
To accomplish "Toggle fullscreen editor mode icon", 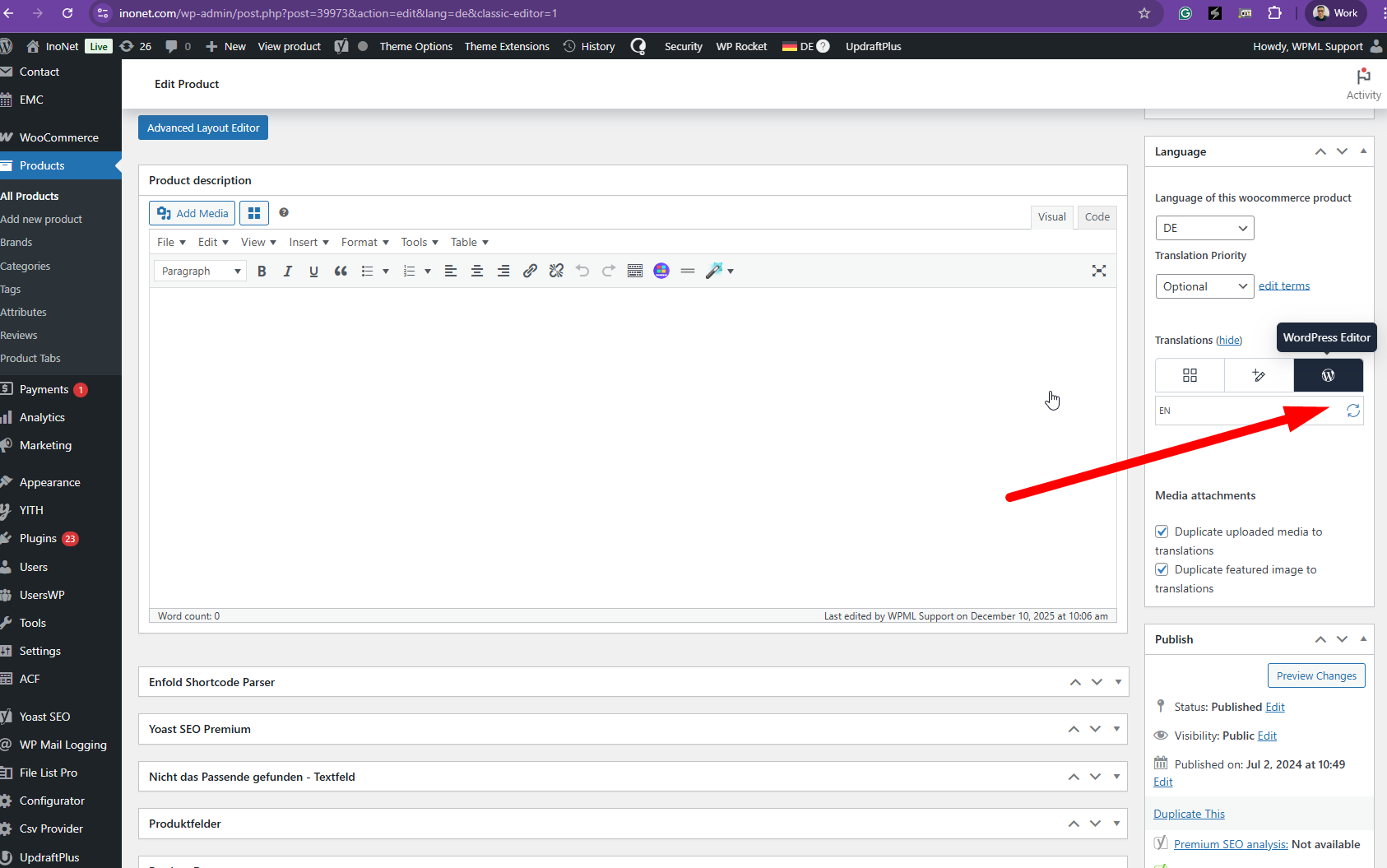I will tap(1098, 271).
